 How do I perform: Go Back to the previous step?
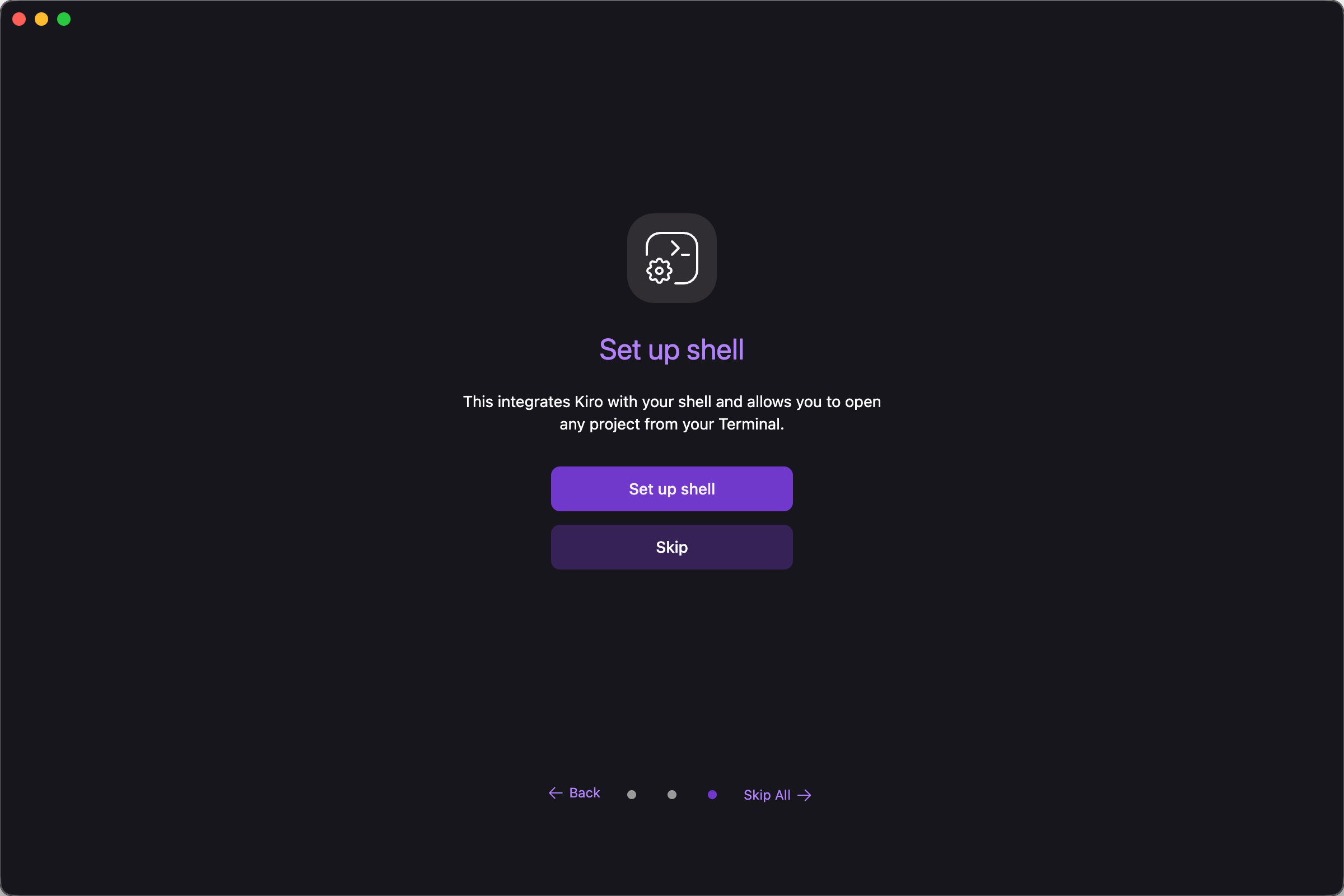pos(575,793)
